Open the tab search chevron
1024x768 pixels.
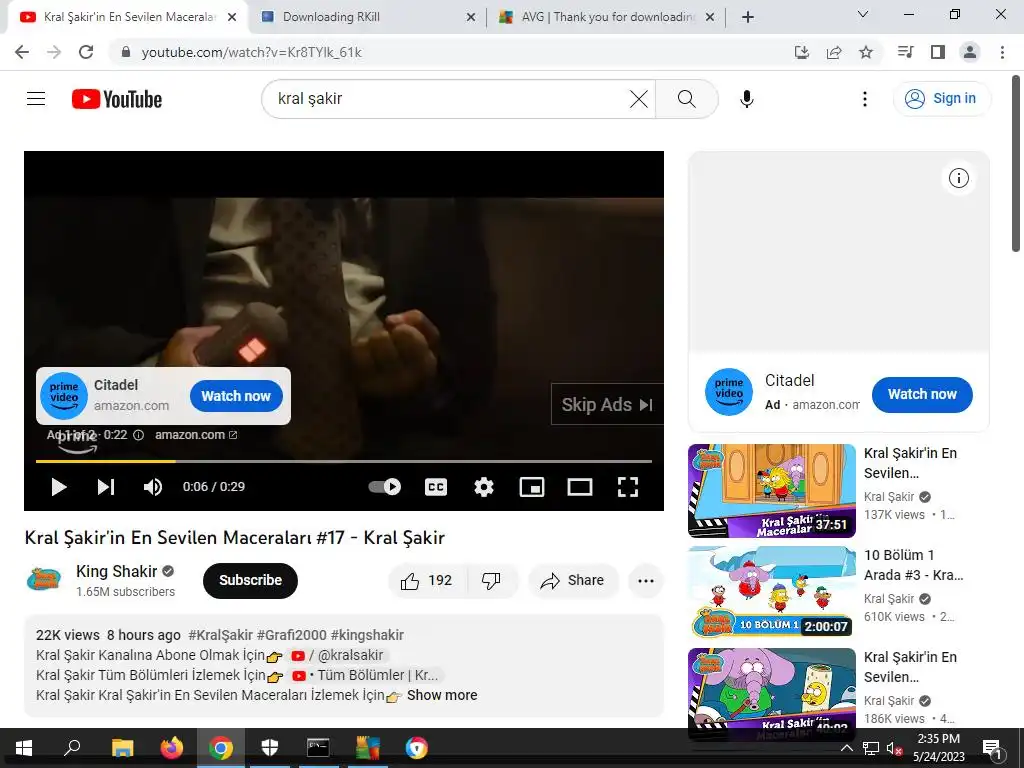863,14
